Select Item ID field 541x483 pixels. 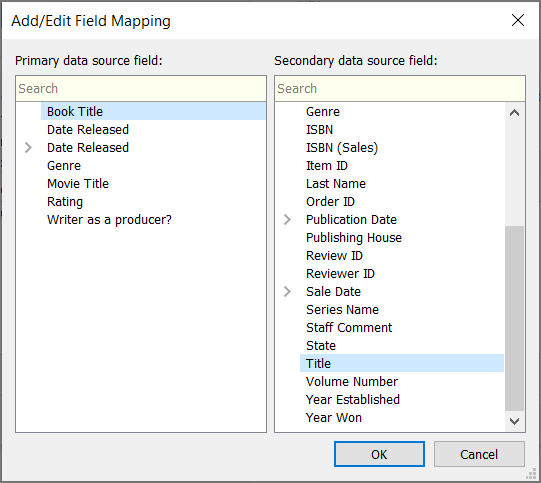[327, 166]
